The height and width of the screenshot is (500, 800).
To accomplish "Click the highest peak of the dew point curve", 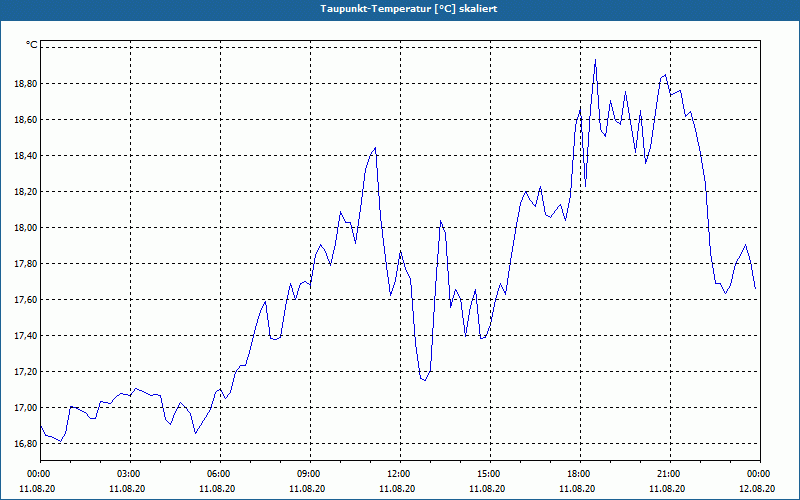I will point(595,60).
